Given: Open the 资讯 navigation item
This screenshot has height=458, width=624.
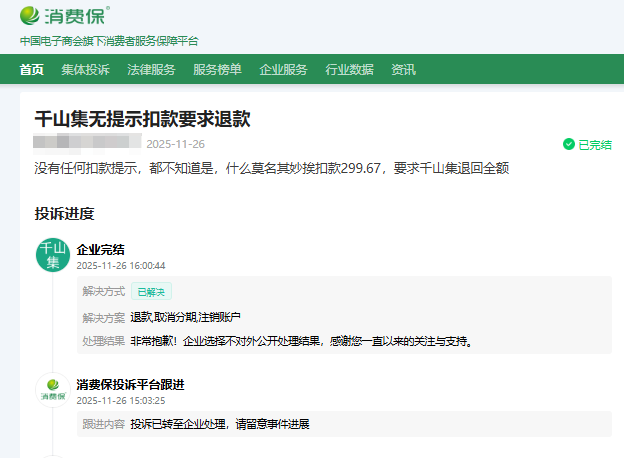Looking at the screenshot, I should tap(403, 70).
